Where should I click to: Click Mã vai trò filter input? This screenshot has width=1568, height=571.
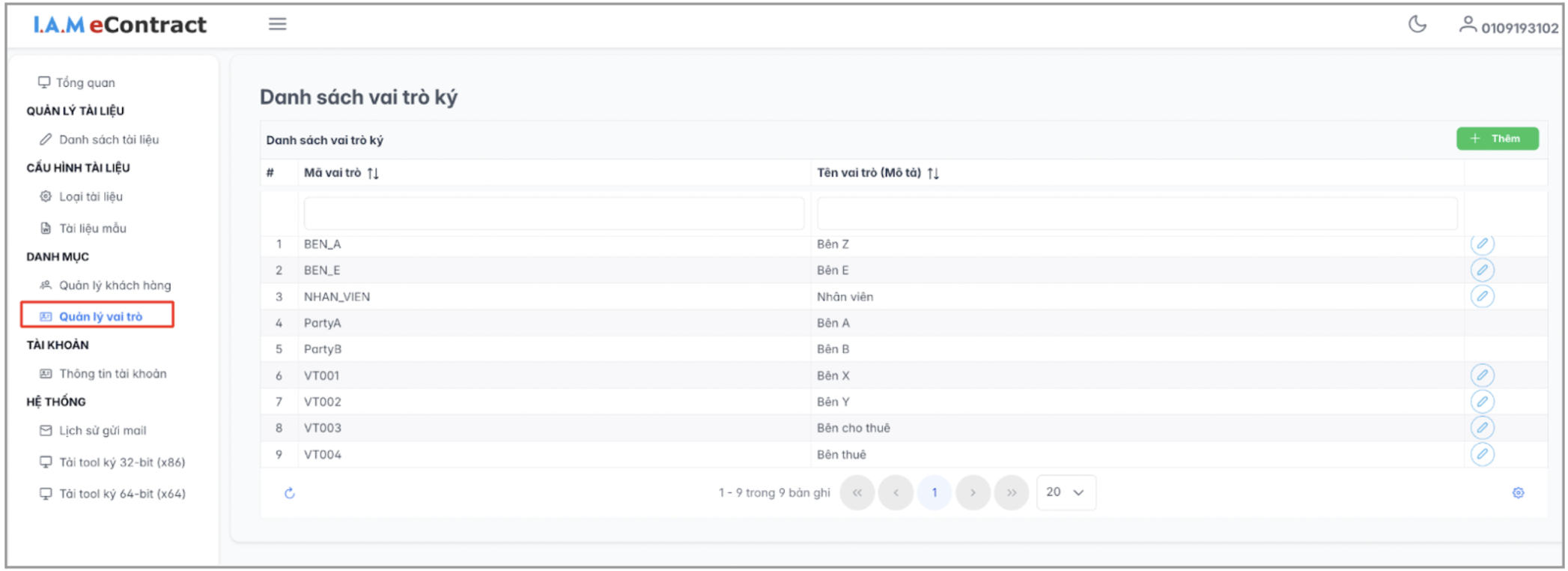553,214
